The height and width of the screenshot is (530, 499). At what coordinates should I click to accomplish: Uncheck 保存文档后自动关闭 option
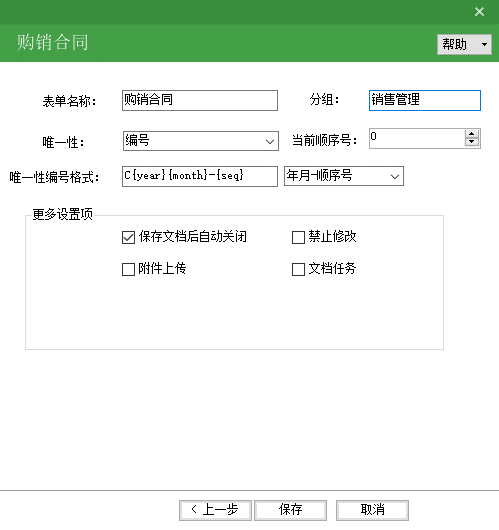tap(128, 237)
